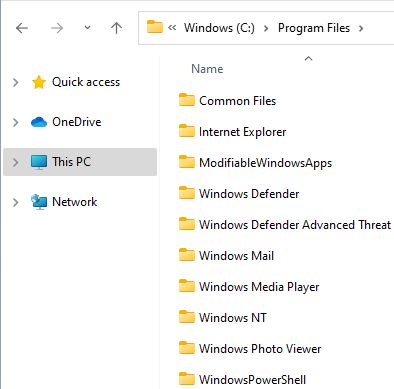The height and width of the screenshot is (389, 394).
Task: Expand the Quick access tree node
Action: coord(15,82)
